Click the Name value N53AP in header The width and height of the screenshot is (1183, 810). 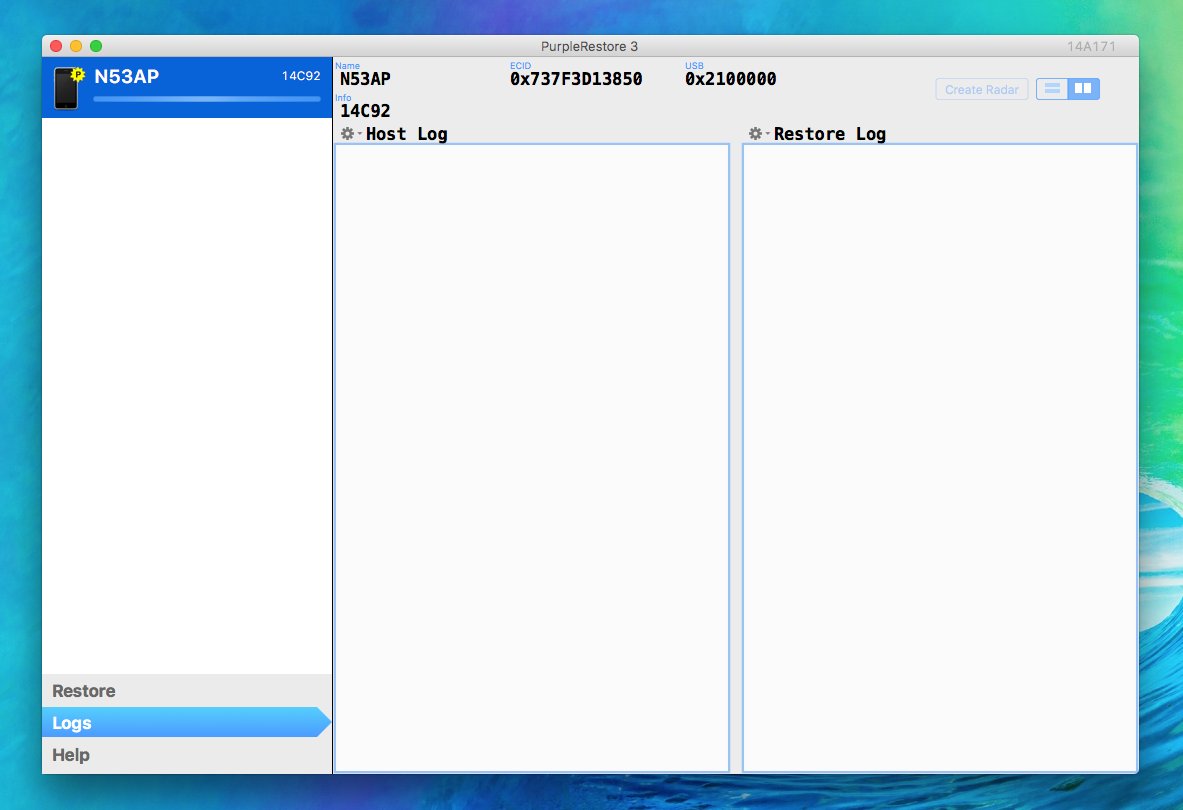(365, 79)
